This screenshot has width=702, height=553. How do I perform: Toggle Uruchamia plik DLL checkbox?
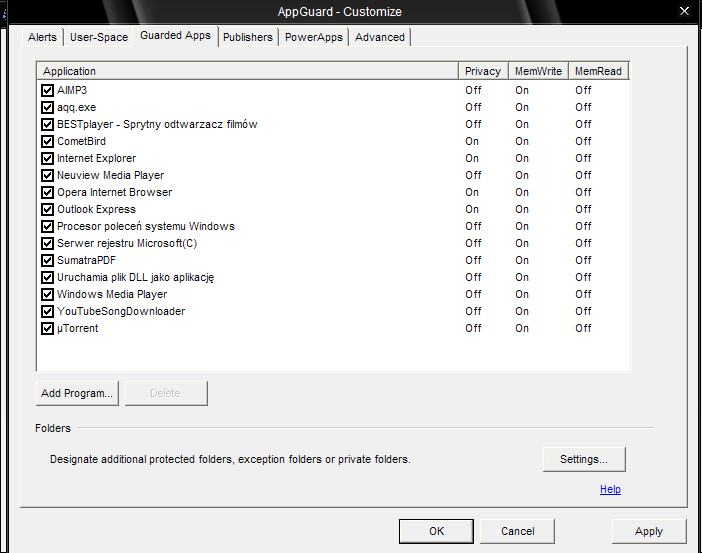click(47, 278)
